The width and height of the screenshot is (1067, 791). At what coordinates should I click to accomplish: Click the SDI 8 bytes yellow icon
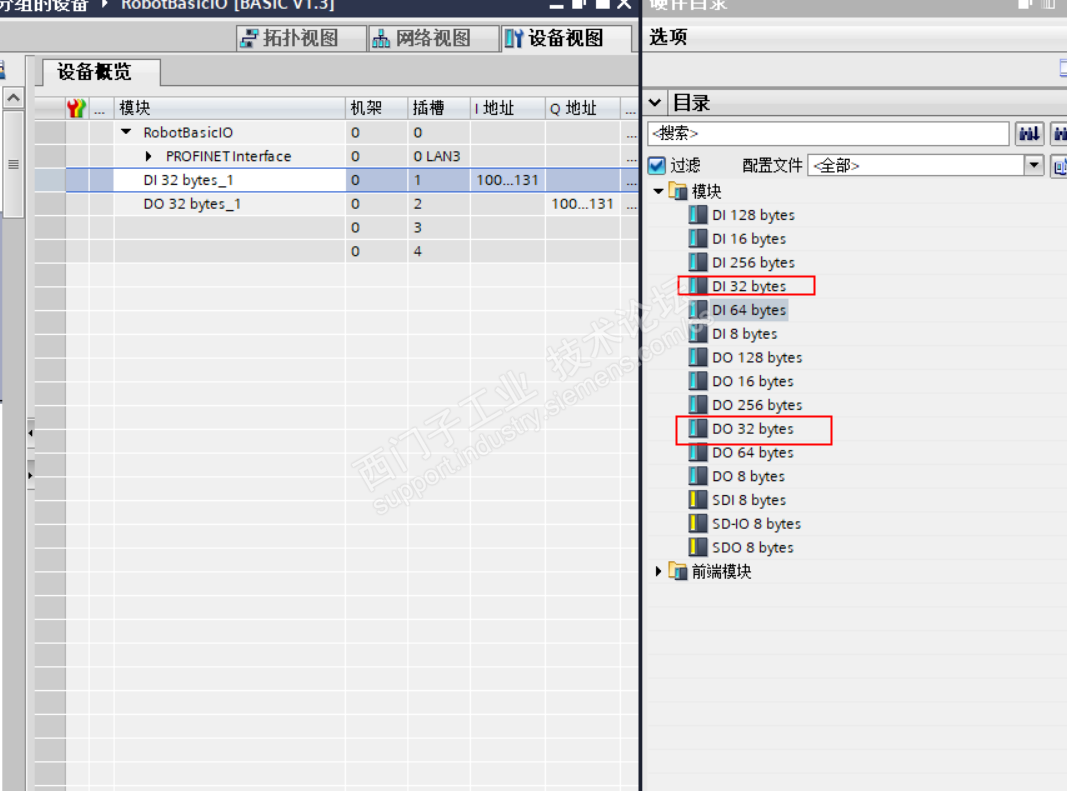pos(697,500)
